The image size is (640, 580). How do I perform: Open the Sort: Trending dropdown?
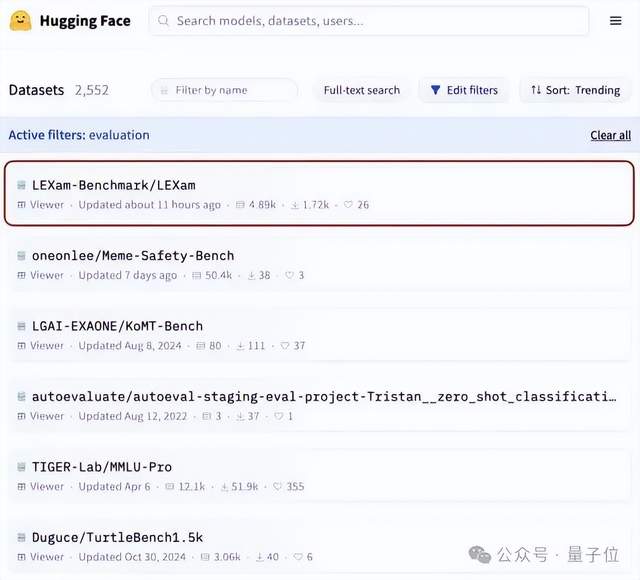575,90
